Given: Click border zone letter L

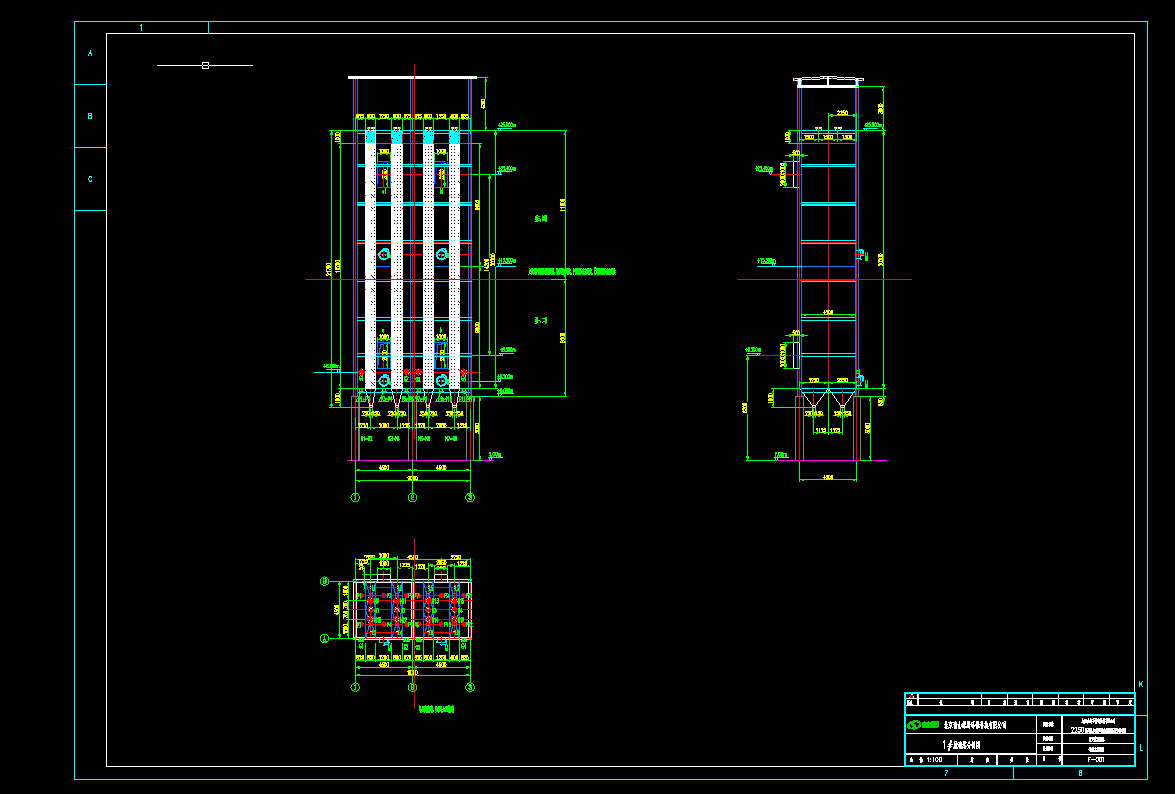Looking at the screenshot, I should point(1141,747).
